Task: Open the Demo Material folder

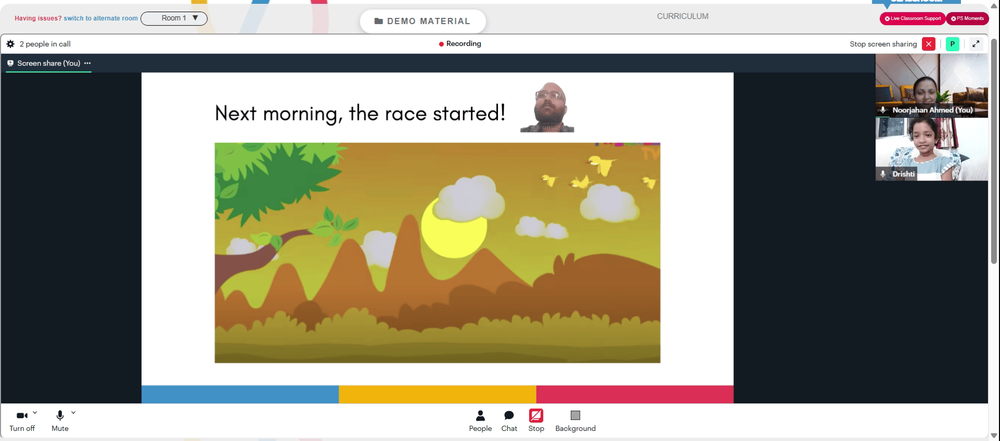Action: coord(423,21)
